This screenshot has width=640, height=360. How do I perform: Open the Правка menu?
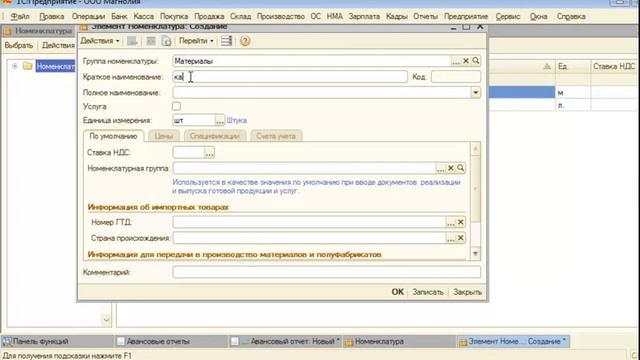(52, 17)
